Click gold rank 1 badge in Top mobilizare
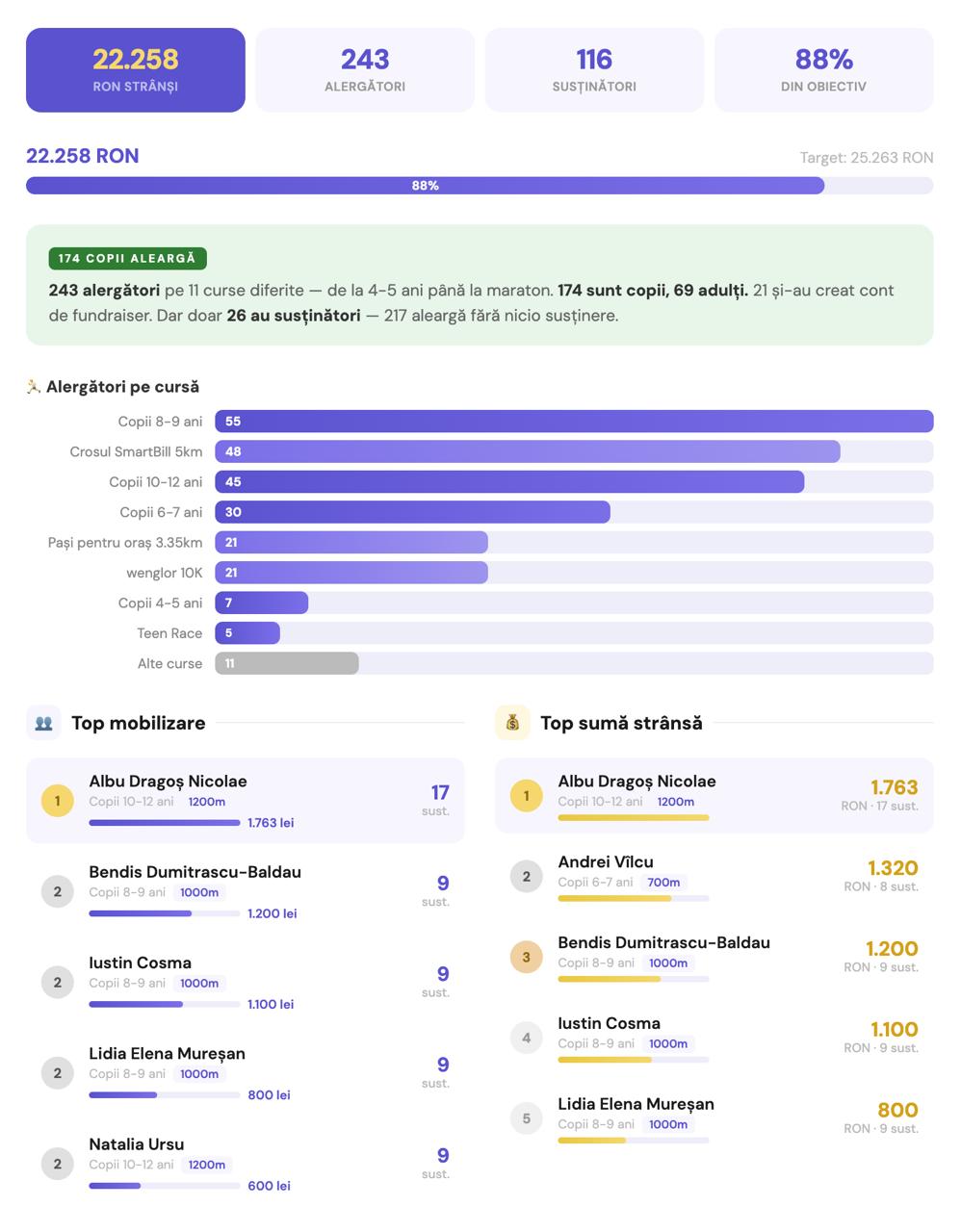 click(x=58, y=801)
